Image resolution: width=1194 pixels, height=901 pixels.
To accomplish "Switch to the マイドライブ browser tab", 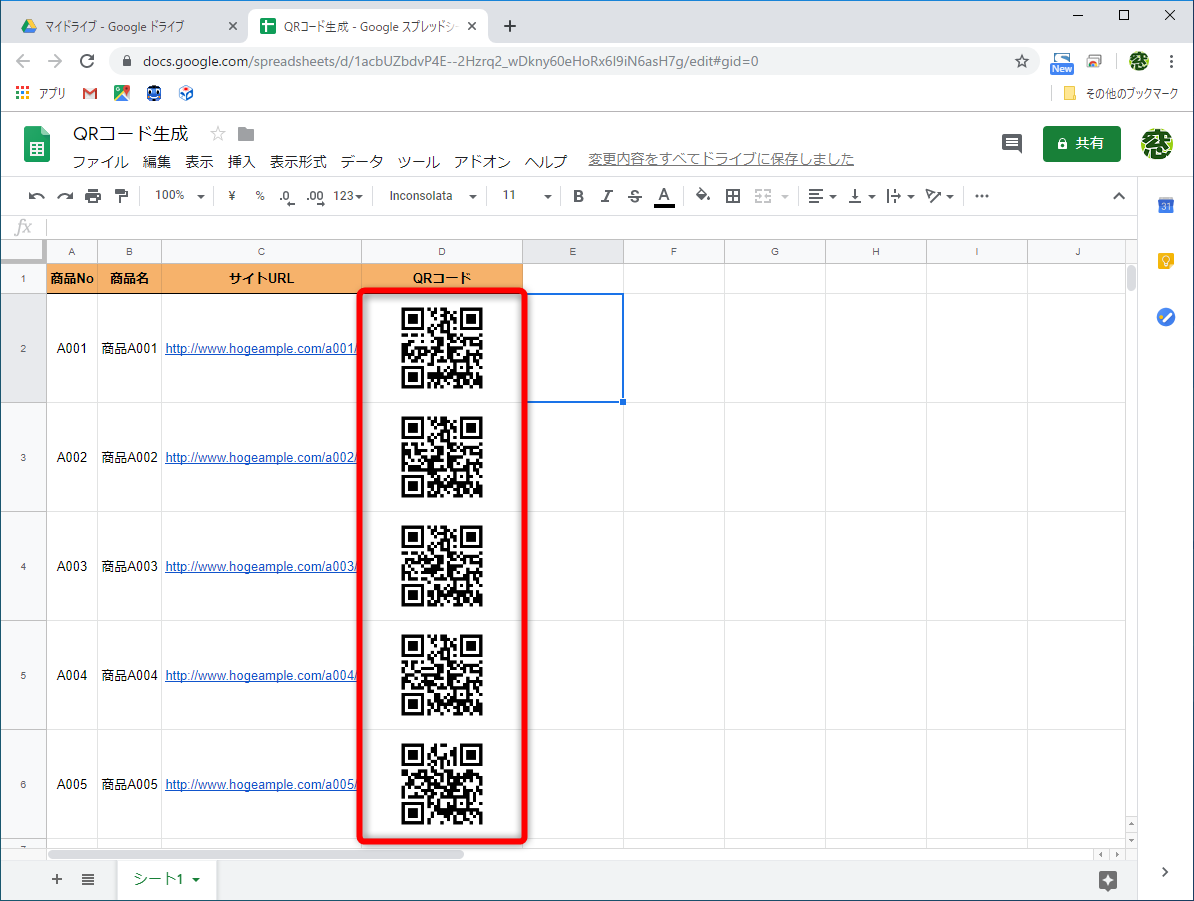I will [x=115, y=25].
